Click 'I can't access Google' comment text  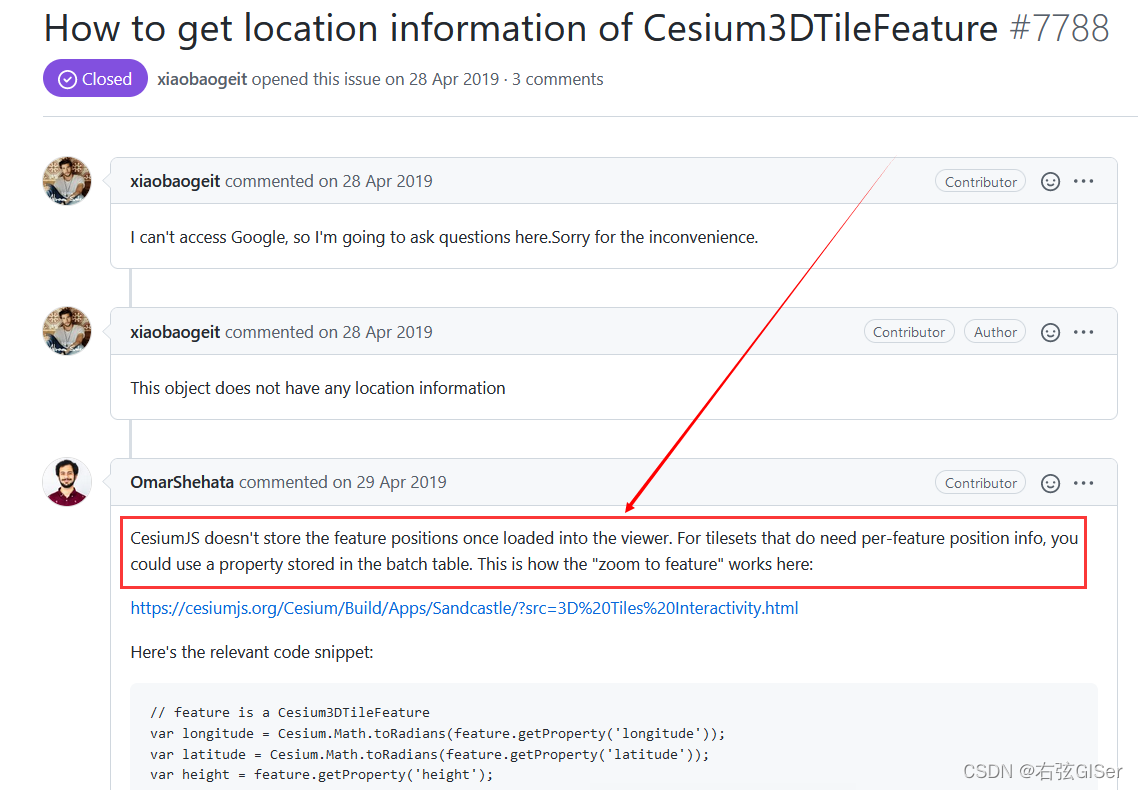click(x=444, y=237)
